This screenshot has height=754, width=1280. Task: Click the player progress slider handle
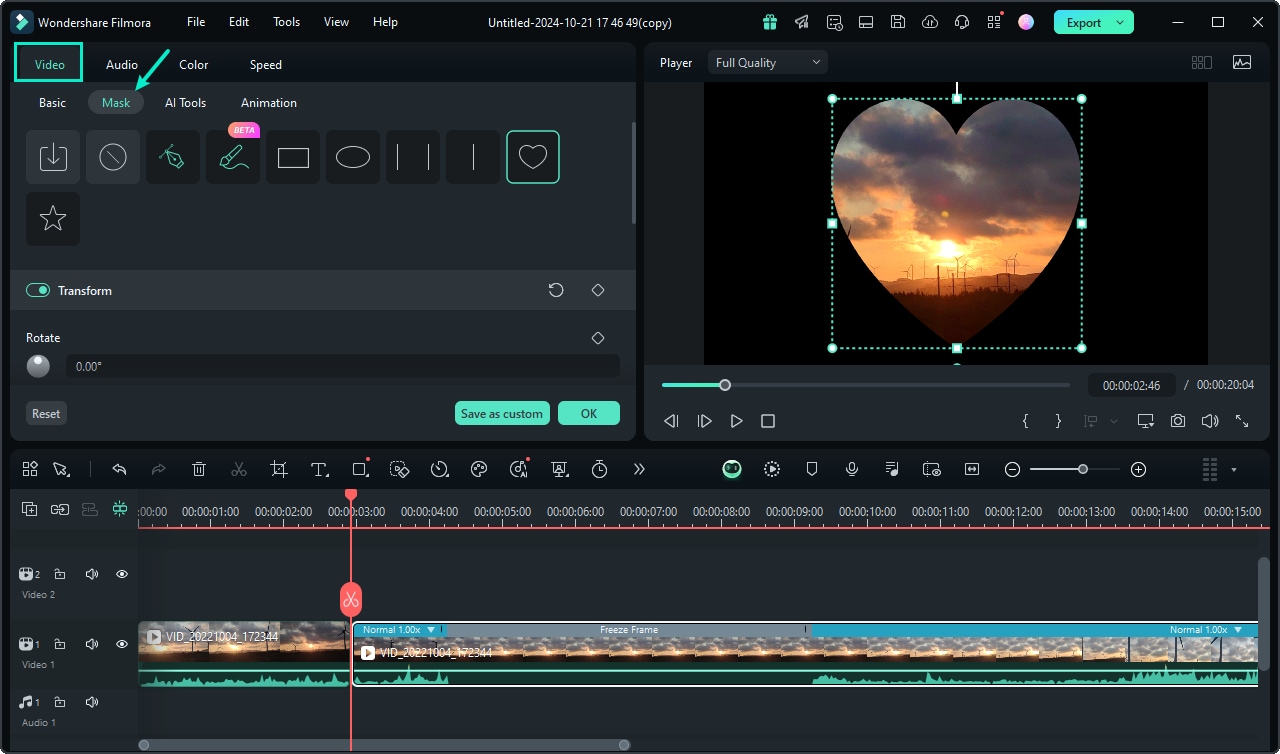tap(725, 385)
